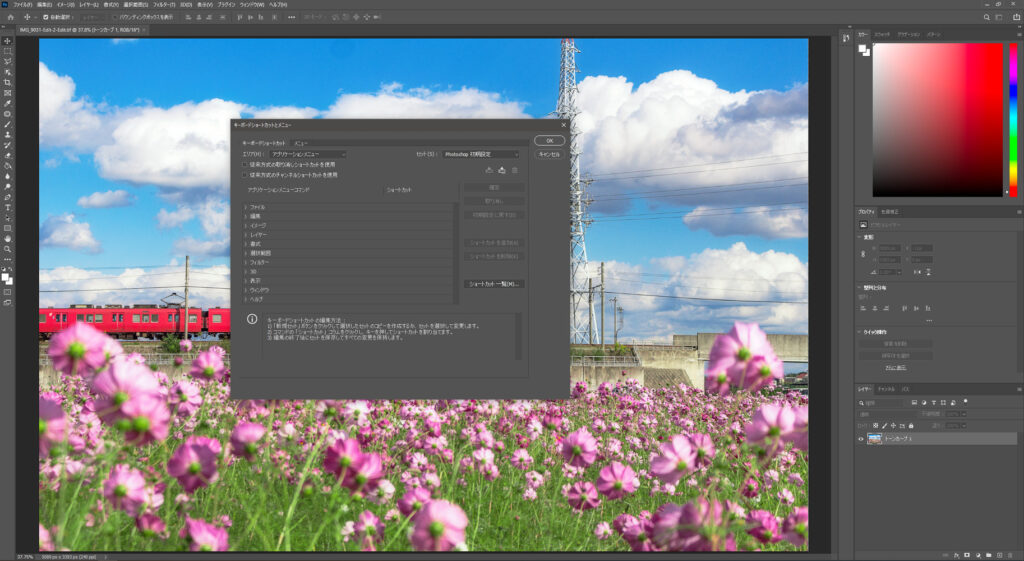The height and width of the screenshot is (561, 1024).
Task: Switch to the チャンネル tab in Layers panel
Action: pos(886,389)
